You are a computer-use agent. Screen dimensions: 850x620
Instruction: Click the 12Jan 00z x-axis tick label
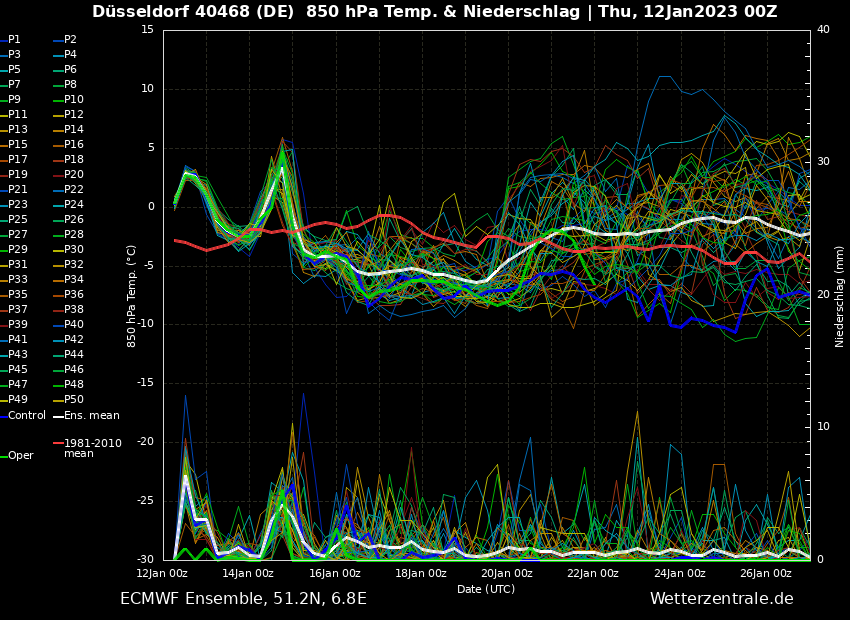tap(162, 573)
